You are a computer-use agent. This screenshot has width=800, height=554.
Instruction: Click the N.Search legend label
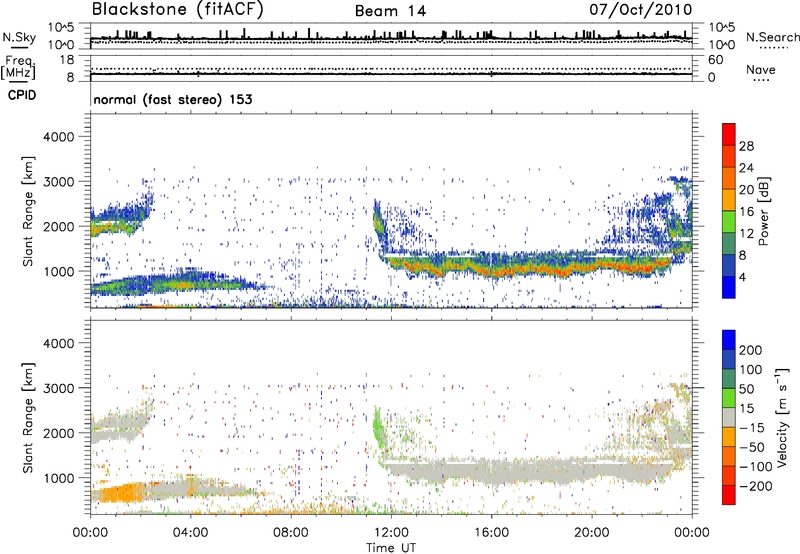[x=772, y=37]
